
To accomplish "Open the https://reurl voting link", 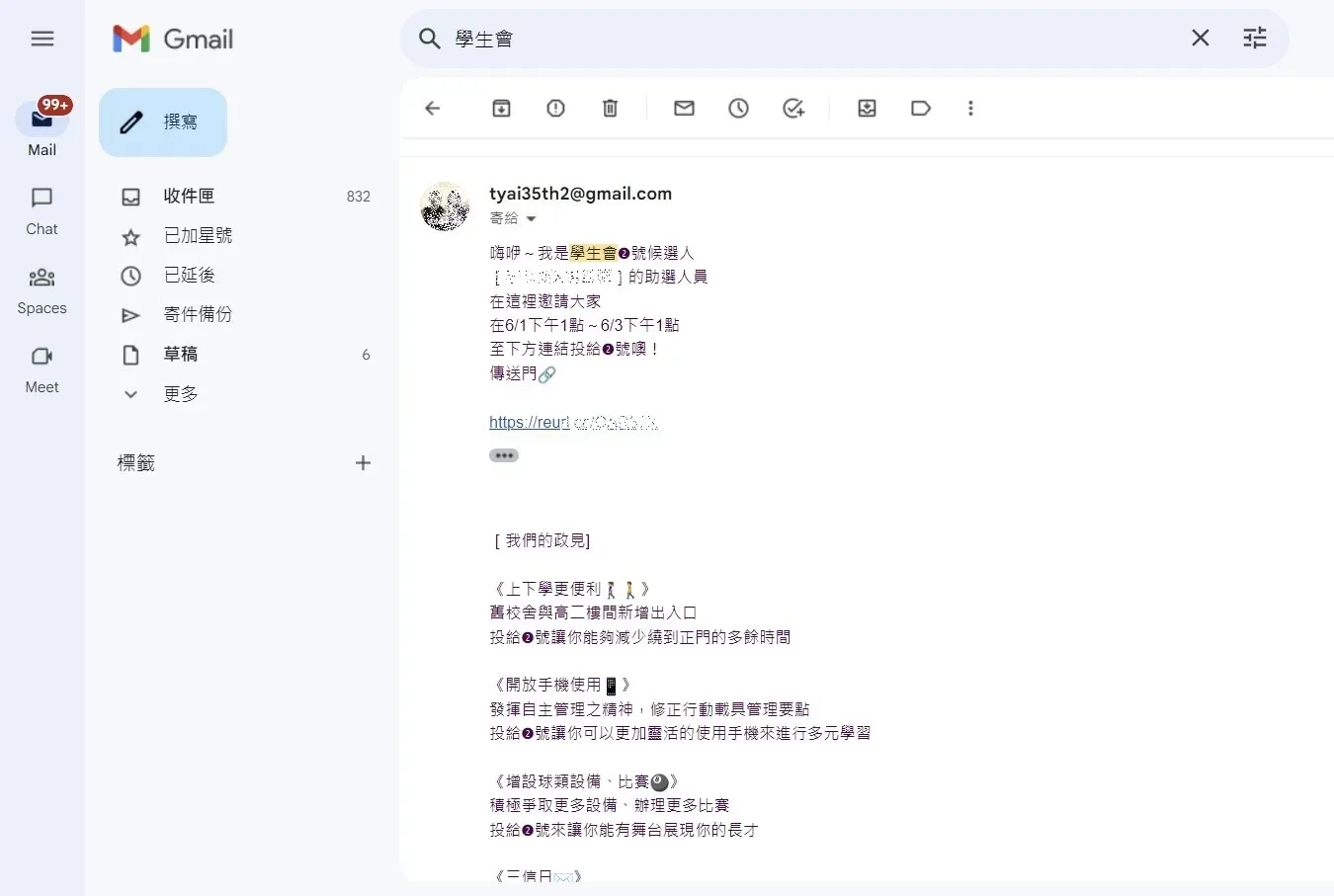I will click(x=573, y=423).
